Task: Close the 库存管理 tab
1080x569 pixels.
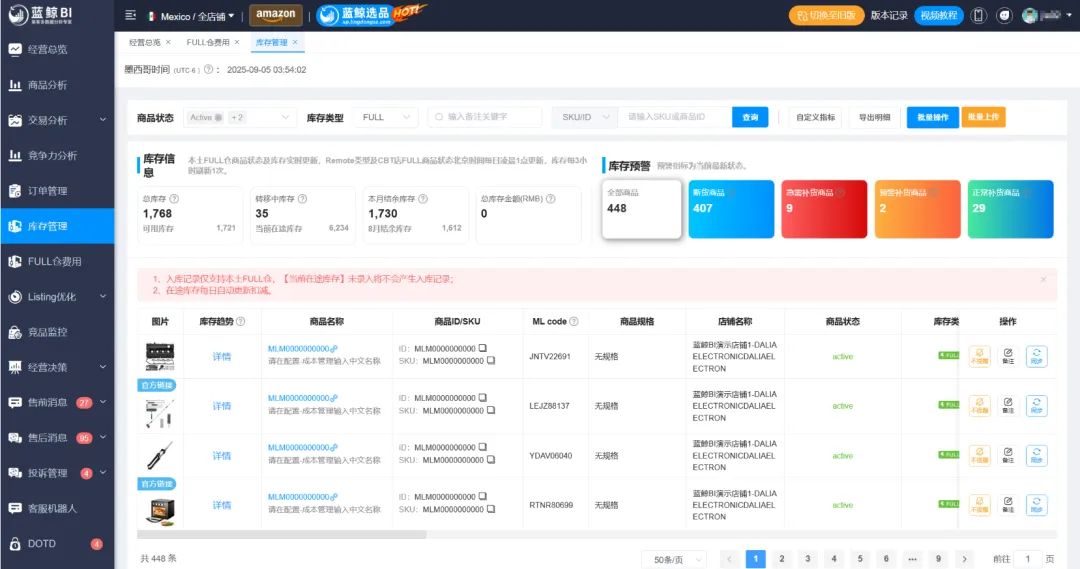Action: pyautogui.click(x=295, y=42)
